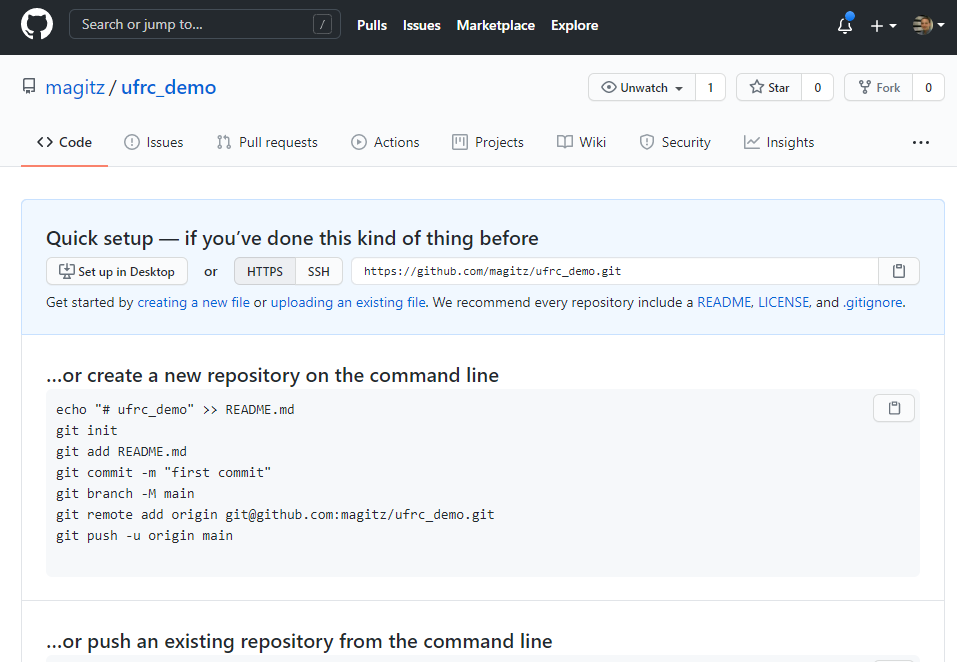Click the 'git push -u origin main' line
Viewport: 957px width, 662px height.
click(145, 535)
